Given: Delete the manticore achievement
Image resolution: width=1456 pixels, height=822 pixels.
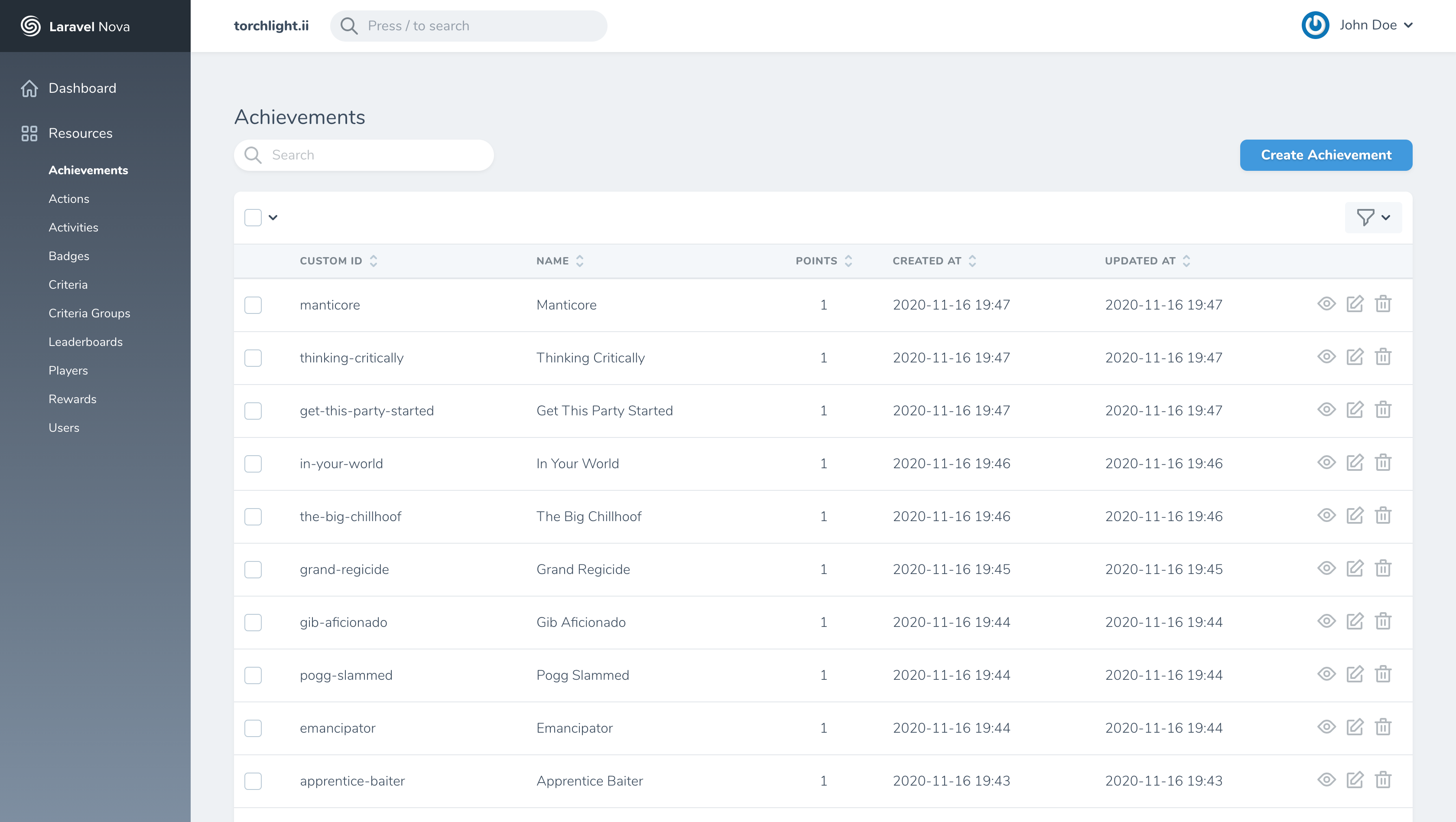Looking at the screenshot, I should coord(1383,304).
